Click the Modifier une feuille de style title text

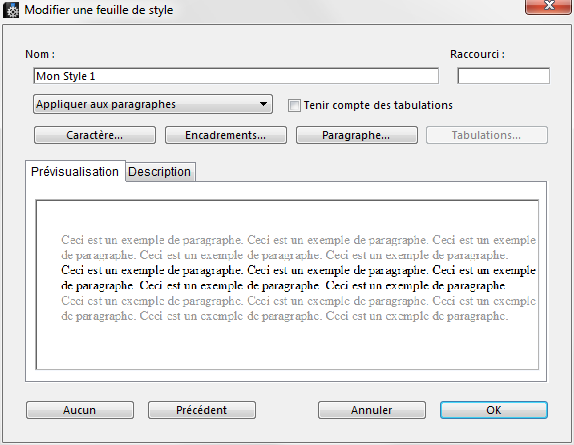tap(99, 10)
